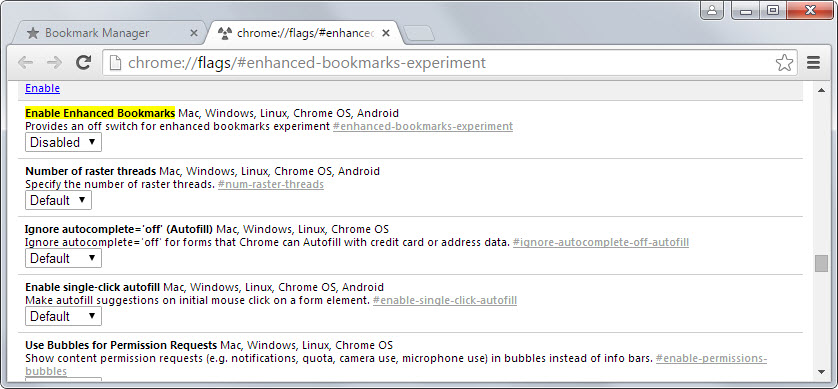Close the chrome://flags tab
Image resolution: width=838 pixels, height=389 pixels.
click(x=386, y=33)
